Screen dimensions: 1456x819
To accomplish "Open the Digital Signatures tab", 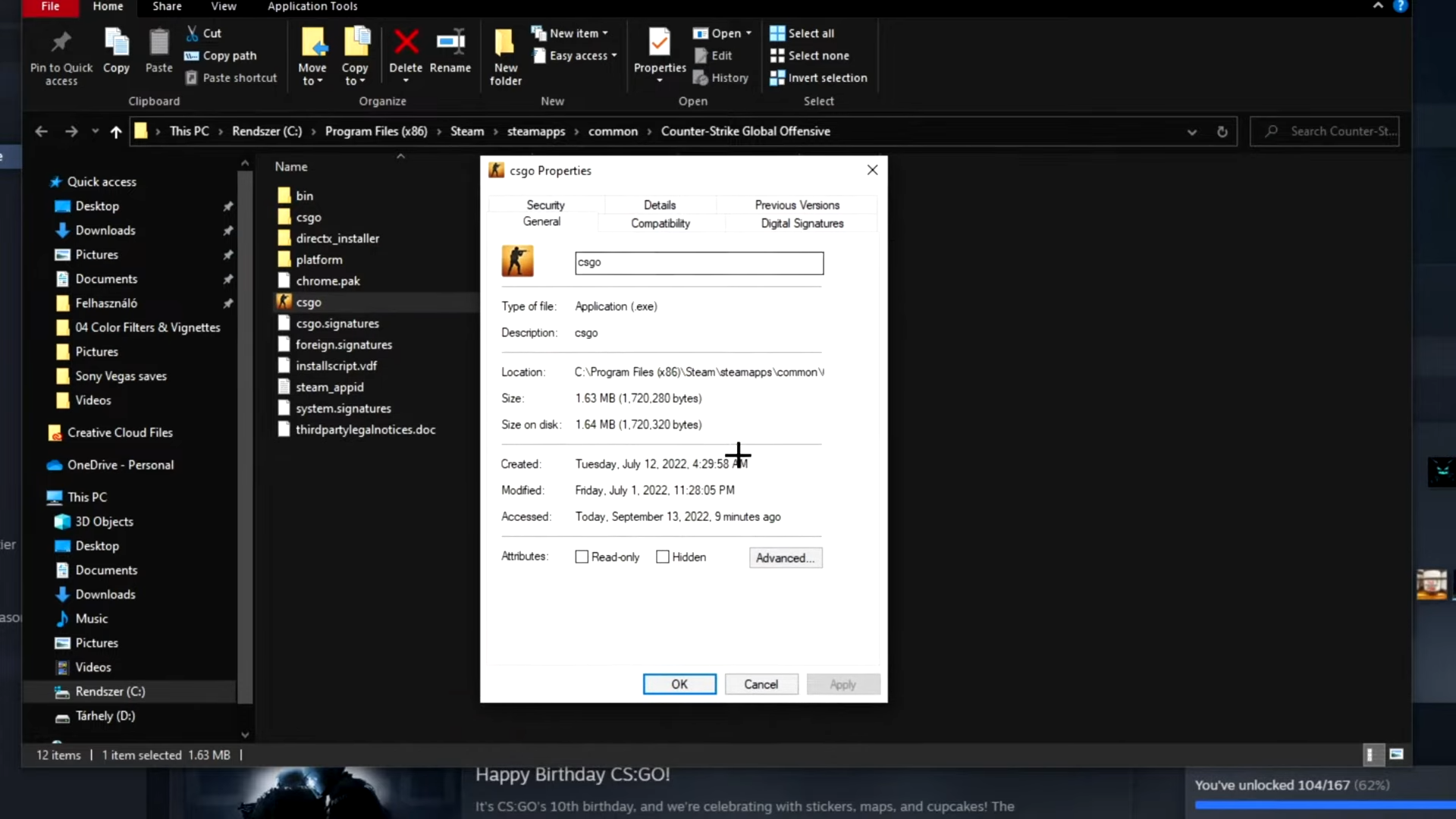I will [x=802, y=223].
